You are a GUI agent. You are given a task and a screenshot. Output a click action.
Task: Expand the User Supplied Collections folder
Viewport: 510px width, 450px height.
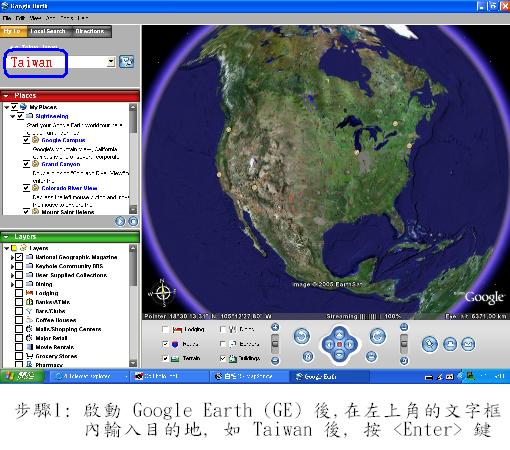pos(12,275)
